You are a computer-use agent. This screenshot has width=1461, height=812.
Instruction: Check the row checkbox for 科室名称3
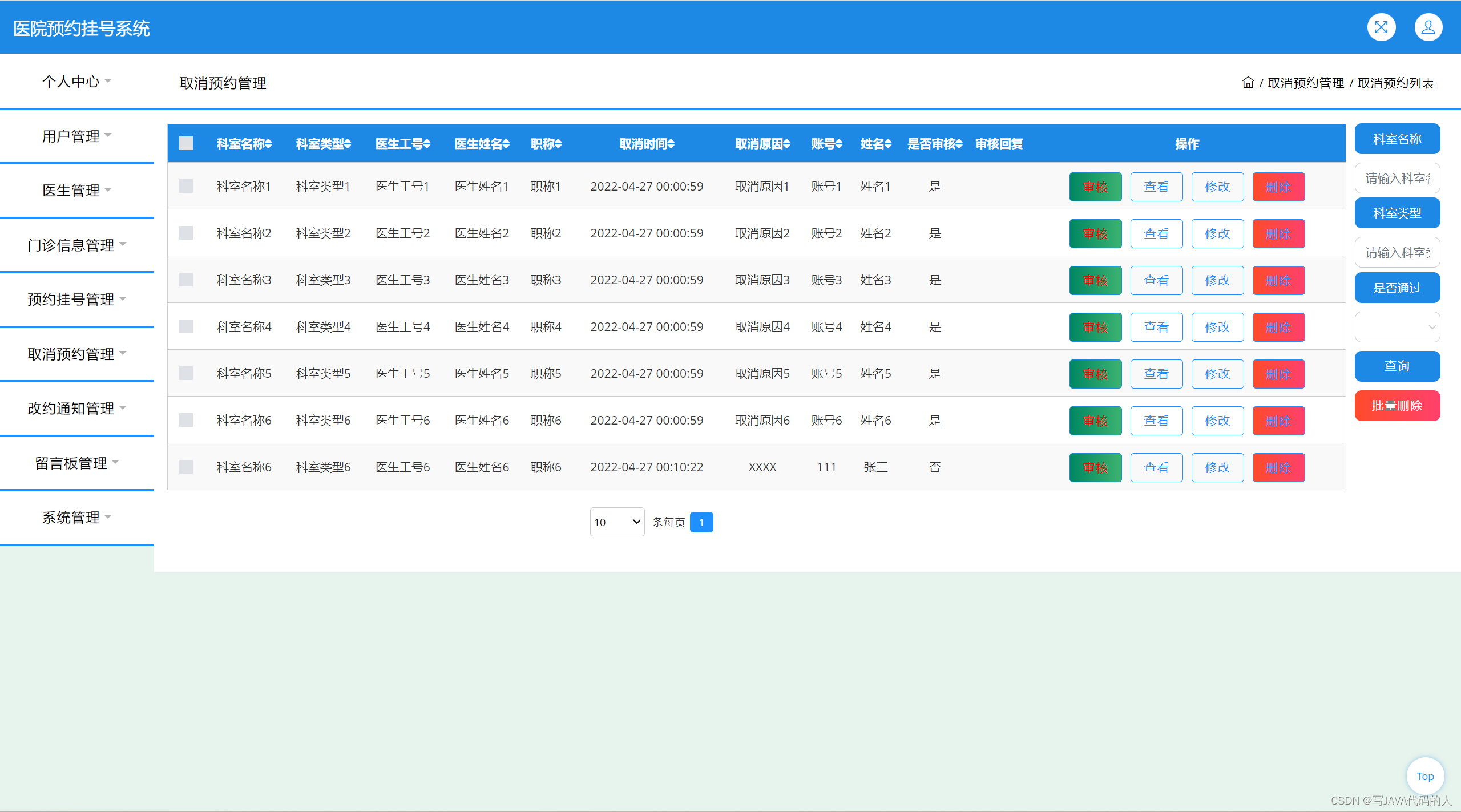click(186, 280)
